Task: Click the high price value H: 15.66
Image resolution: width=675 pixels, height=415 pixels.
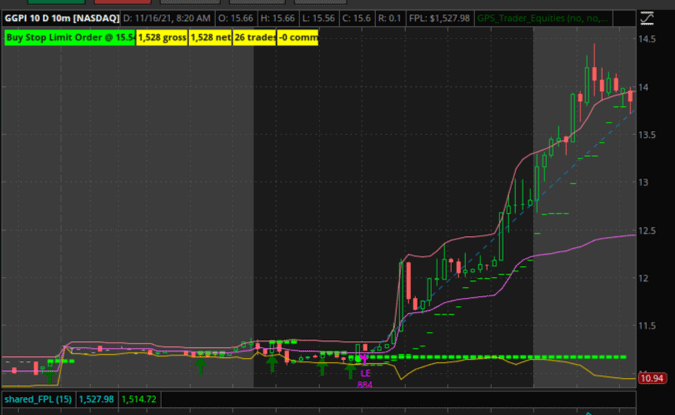Action: 278,19
